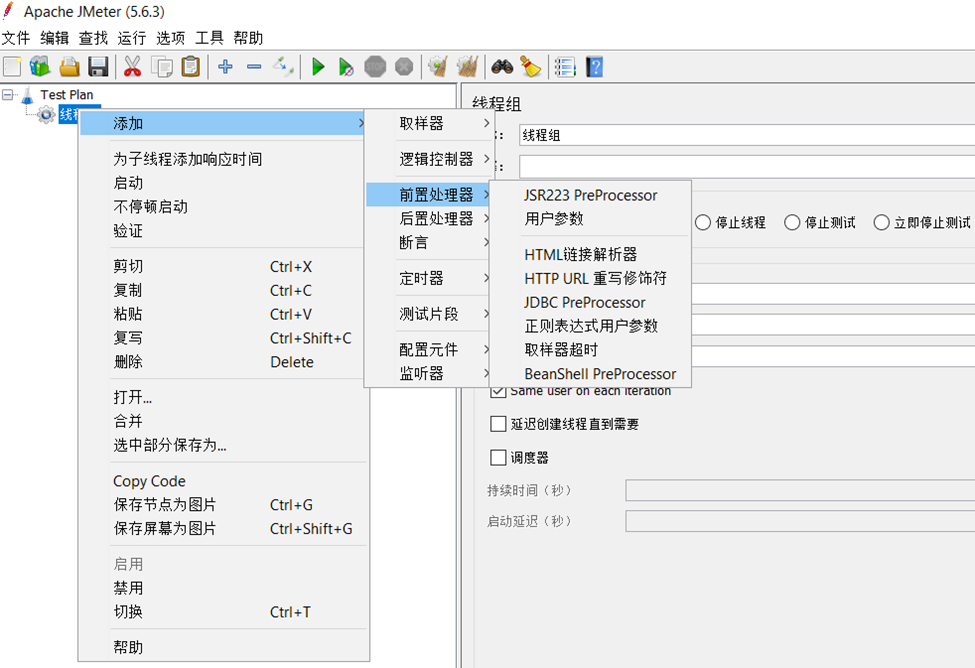
Task: Click the Expand all plus icon
Action: click(x=225, y=67)
